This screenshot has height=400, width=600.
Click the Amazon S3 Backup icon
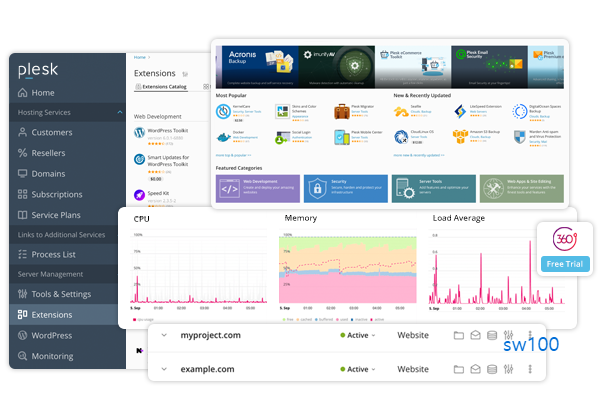coord(460,137)
